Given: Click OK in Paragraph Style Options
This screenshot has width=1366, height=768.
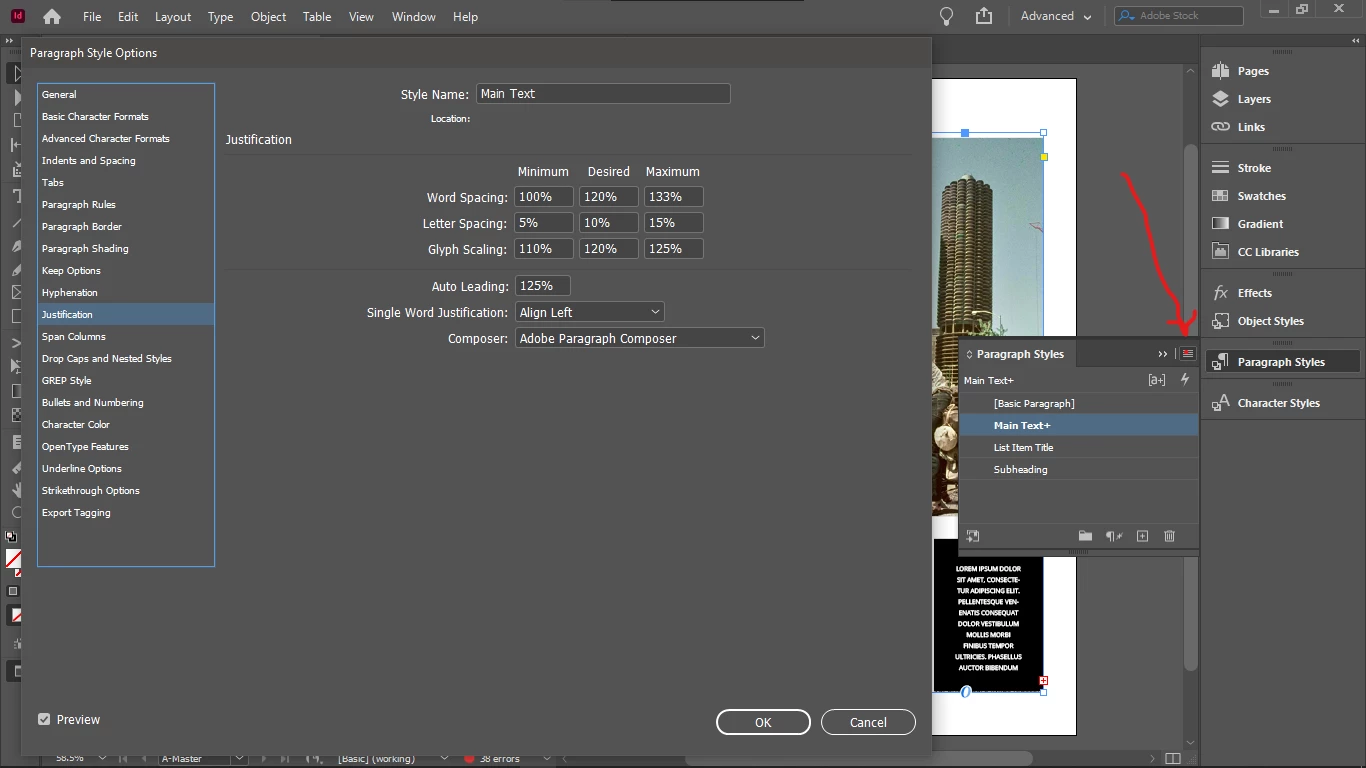Looking at the screenshot, I should tap(763, 722).
